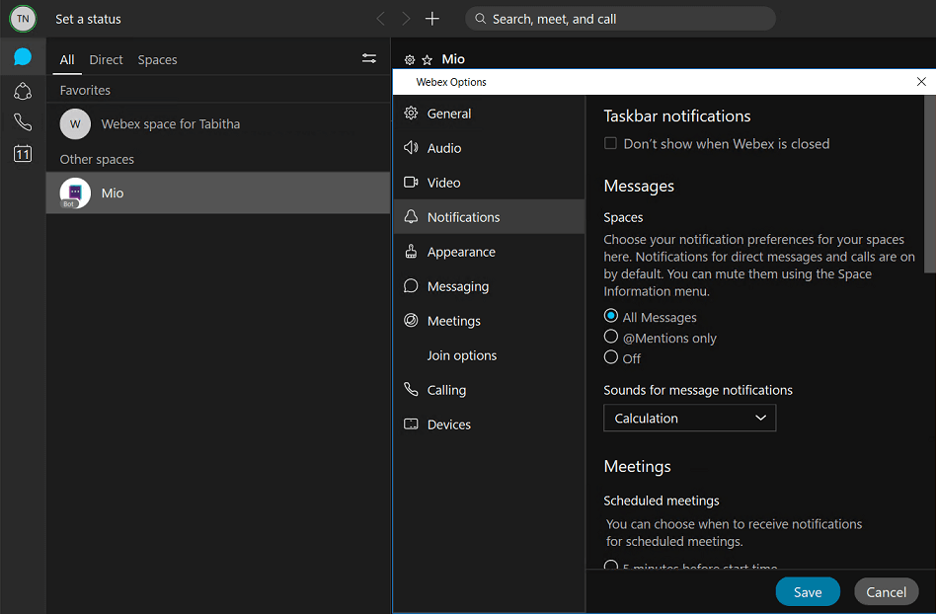Enable Don't show when Webex is closed
Screen dimensions: 936x614
[611, 143]
